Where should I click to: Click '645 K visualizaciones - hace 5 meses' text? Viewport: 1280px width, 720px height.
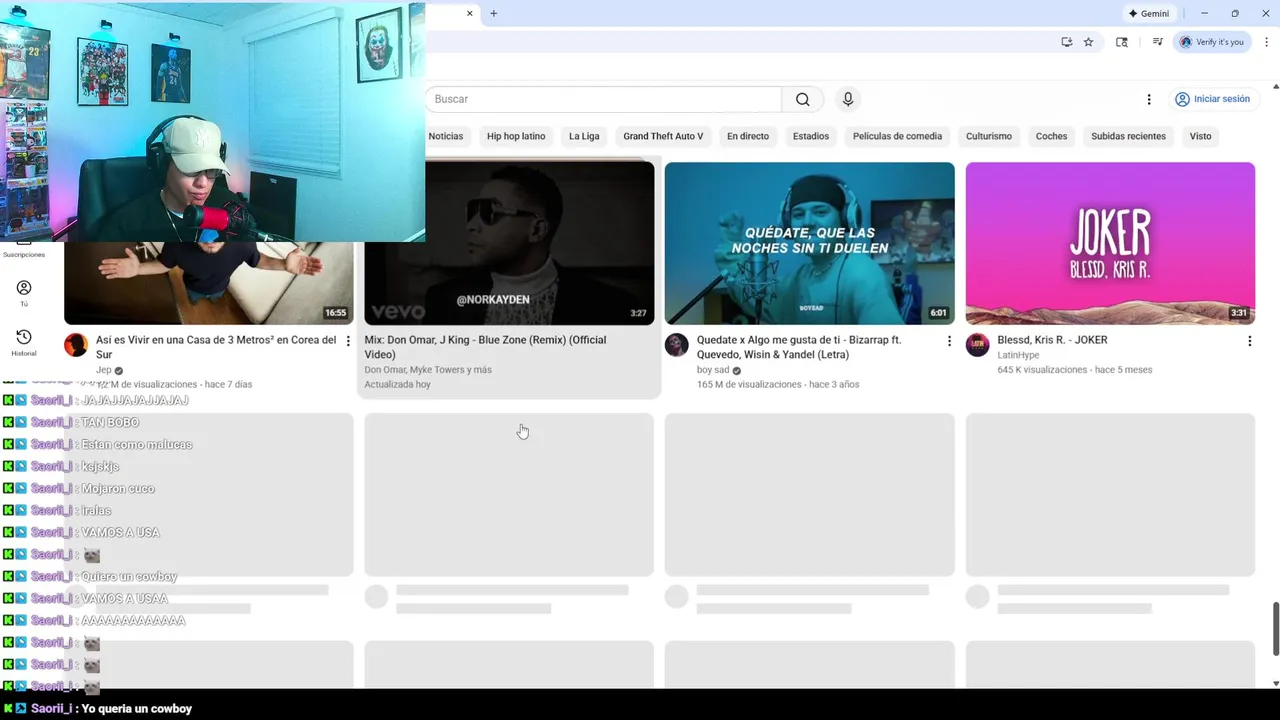coord(1075,370)
